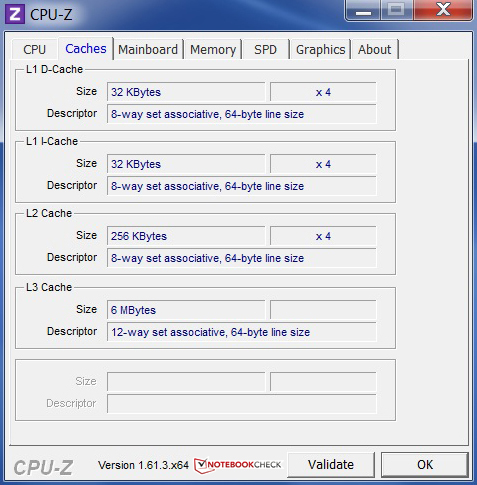This screenshot has width=477, height=485.
Task: Click the L1 D-Cache group label
Action: click(x=54, y=69)
